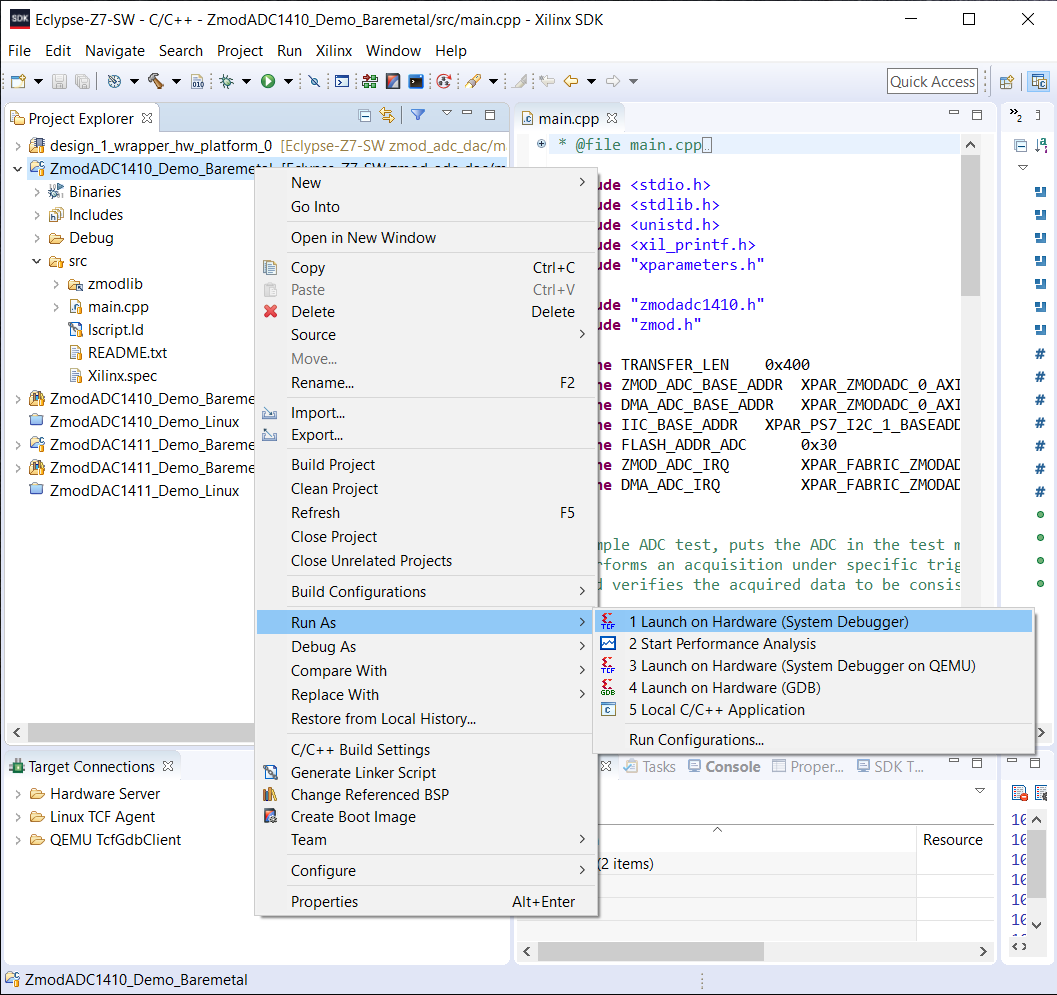1057x995 pixels.
Task: Click the Program FPGA toolbar icon
Action: tap(369, 82)
